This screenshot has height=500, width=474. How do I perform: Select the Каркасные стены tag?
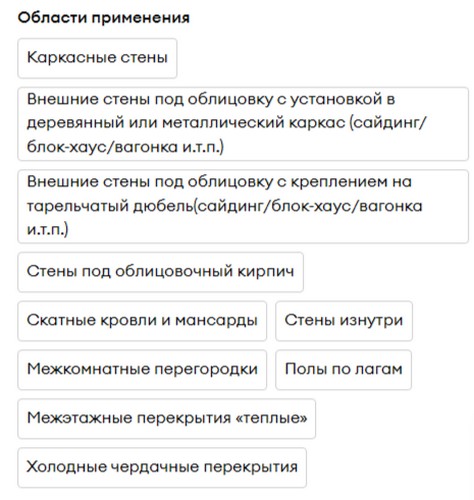(97, 58)
